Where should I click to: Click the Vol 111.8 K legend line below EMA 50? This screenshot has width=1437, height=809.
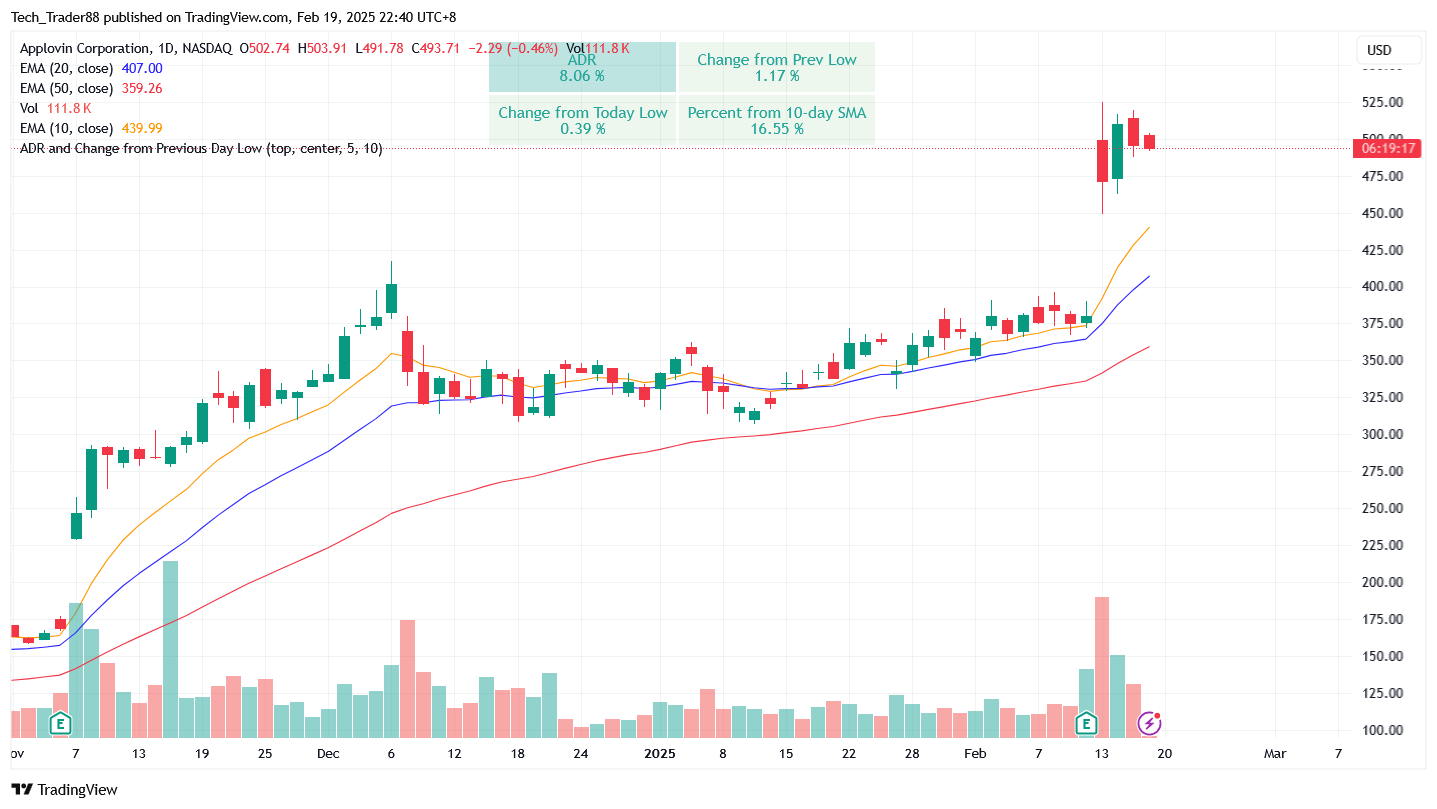click(56, 108)
